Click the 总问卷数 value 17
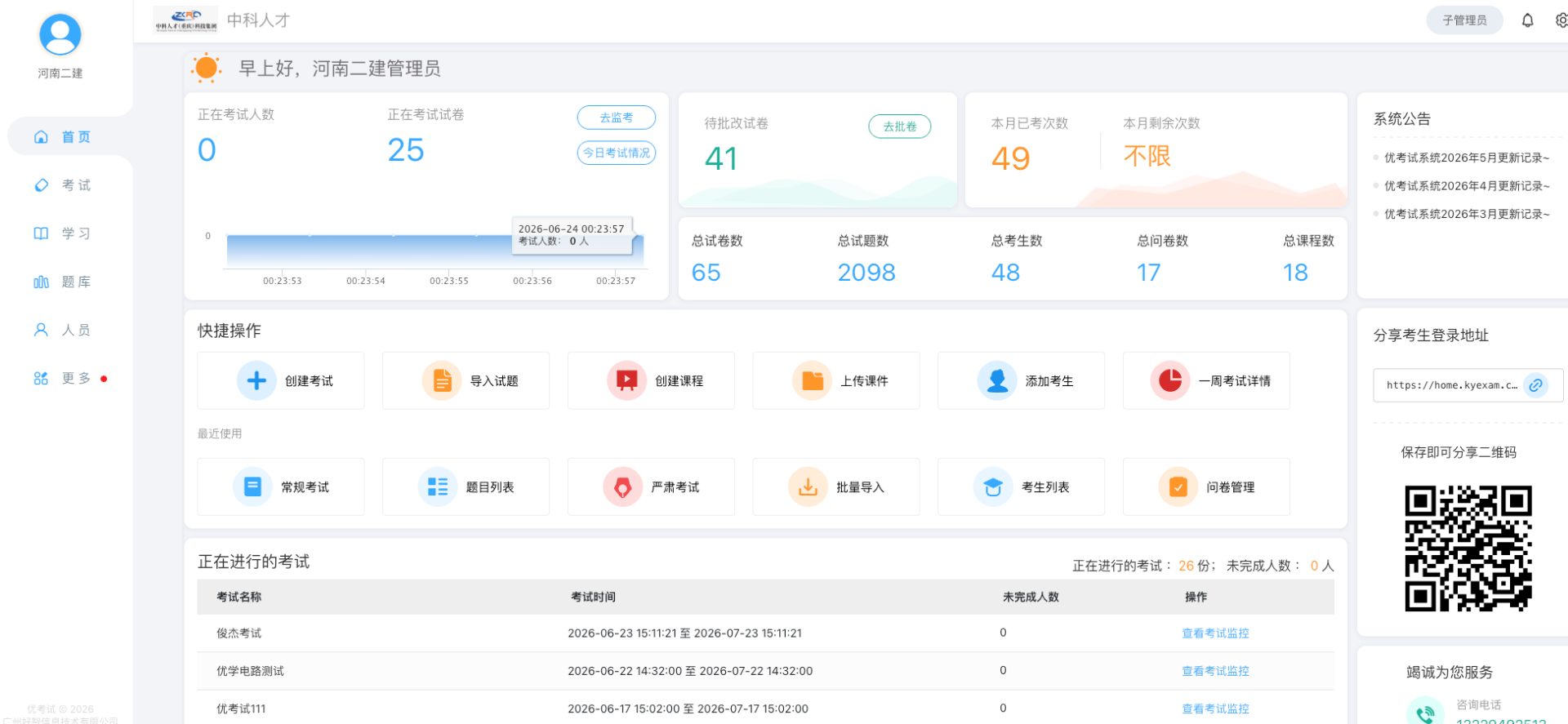Image resolution: width=1568 pixels, height=724 pixels. pyautogui.click(x=1148, y=273)
